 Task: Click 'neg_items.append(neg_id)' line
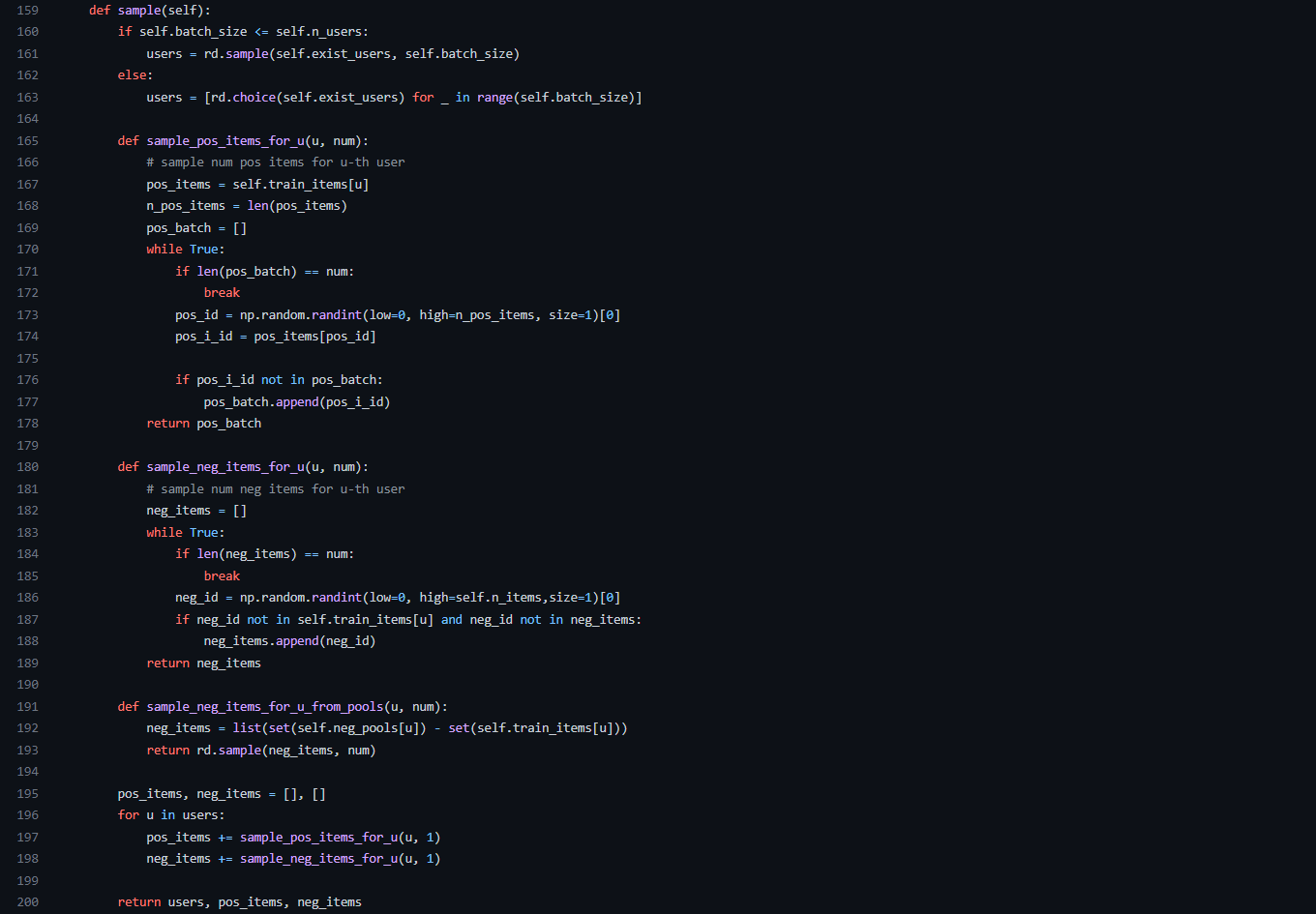click(x=290, y=641)
